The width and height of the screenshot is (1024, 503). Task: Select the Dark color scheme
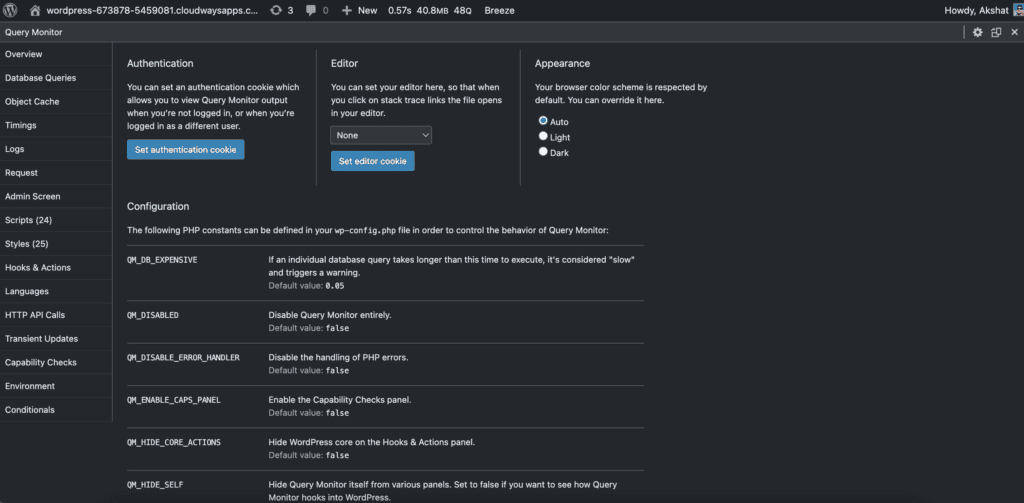tap(543, 152)
